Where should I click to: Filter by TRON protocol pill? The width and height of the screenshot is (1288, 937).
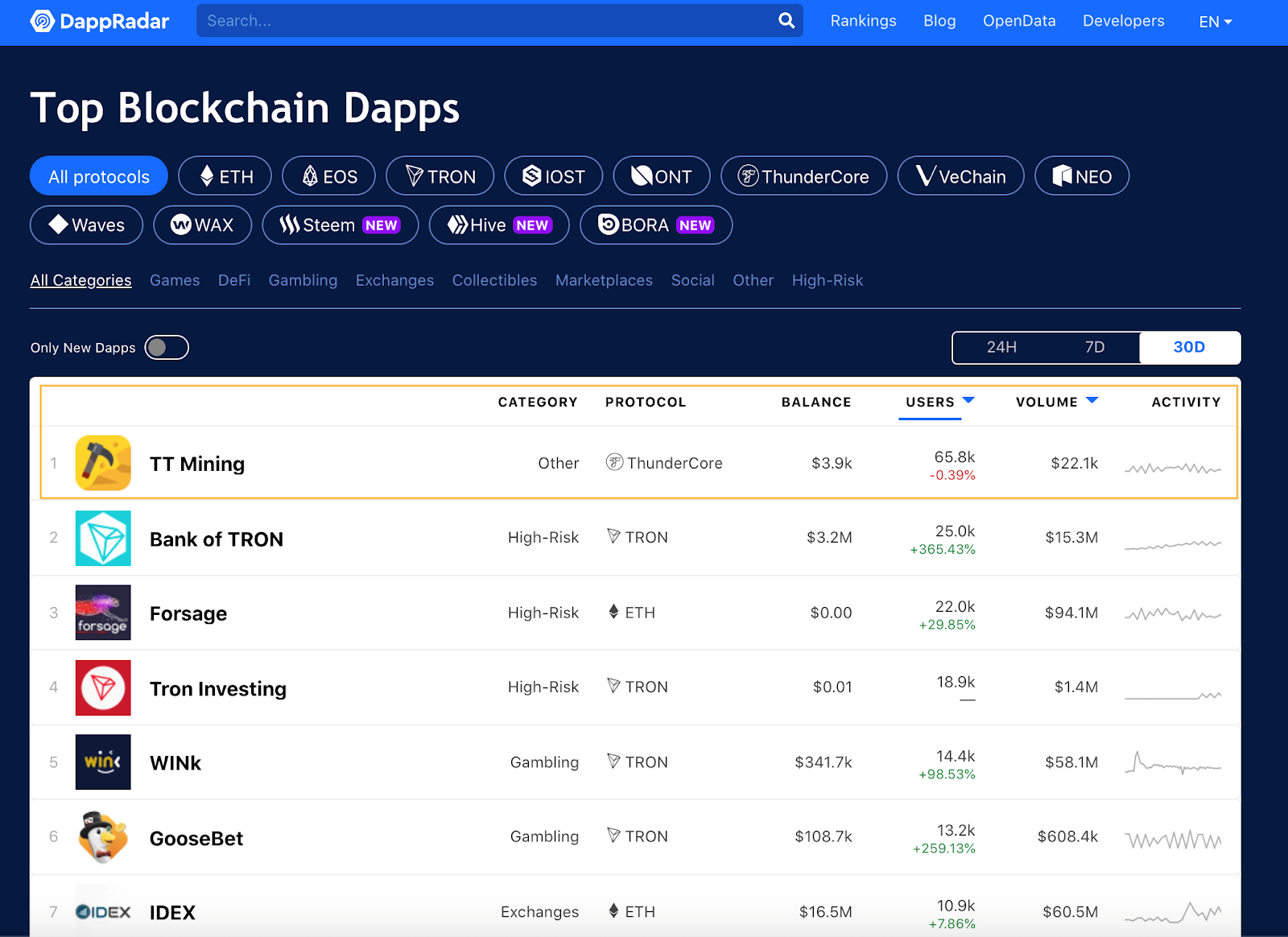click(440, 176)
